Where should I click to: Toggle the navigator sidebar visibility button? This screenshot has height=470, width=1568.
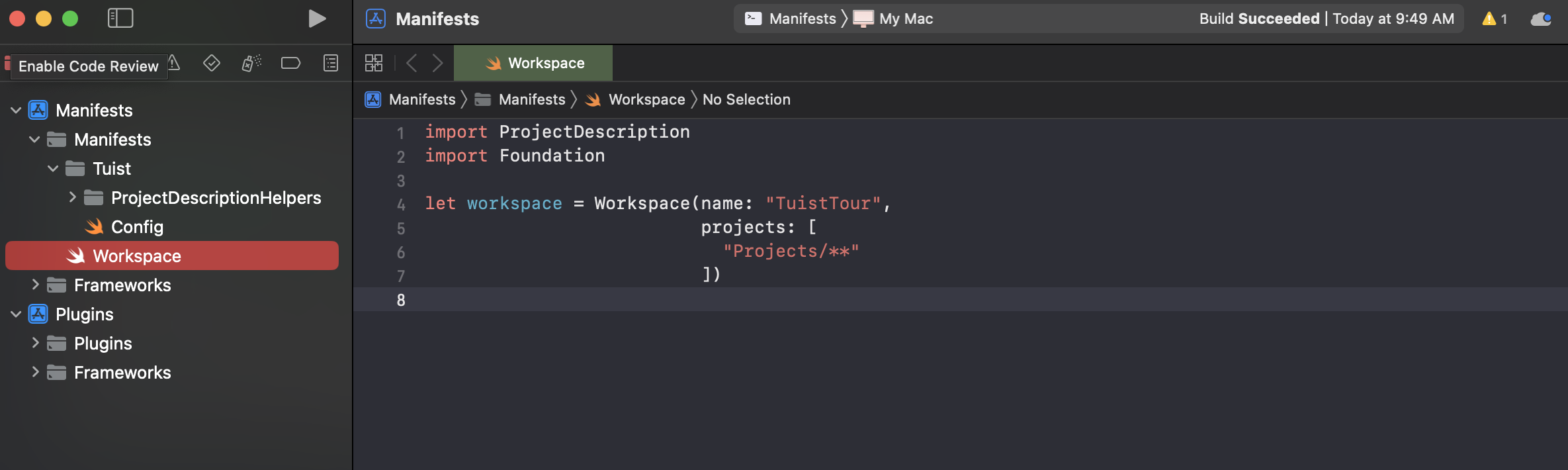coord(120,19)
